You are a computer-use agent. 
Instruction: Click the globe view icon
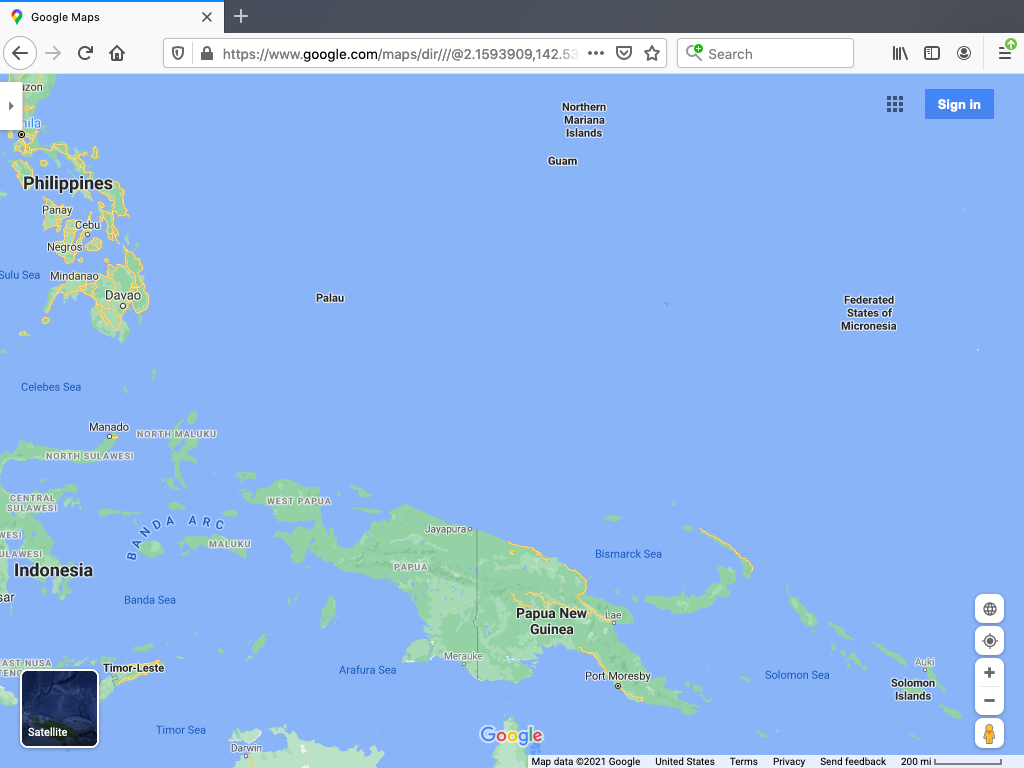(989, 609)
